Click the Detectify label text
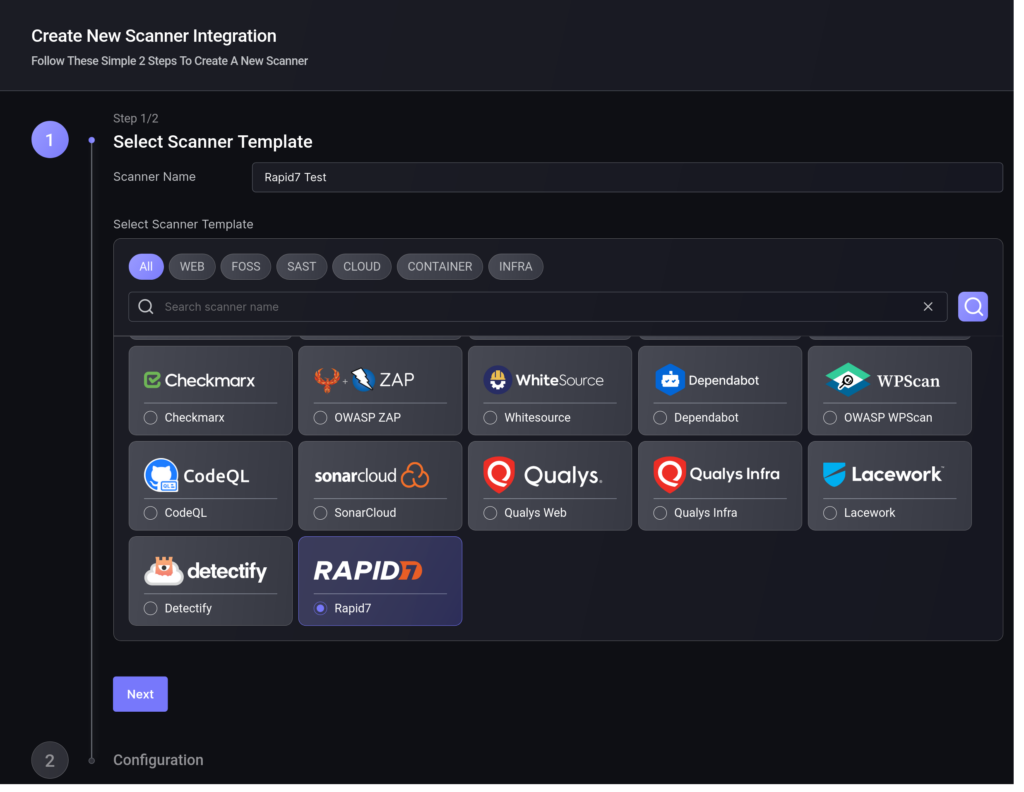This screenshot has width=1024, height=792. click(x=188, y=609)
